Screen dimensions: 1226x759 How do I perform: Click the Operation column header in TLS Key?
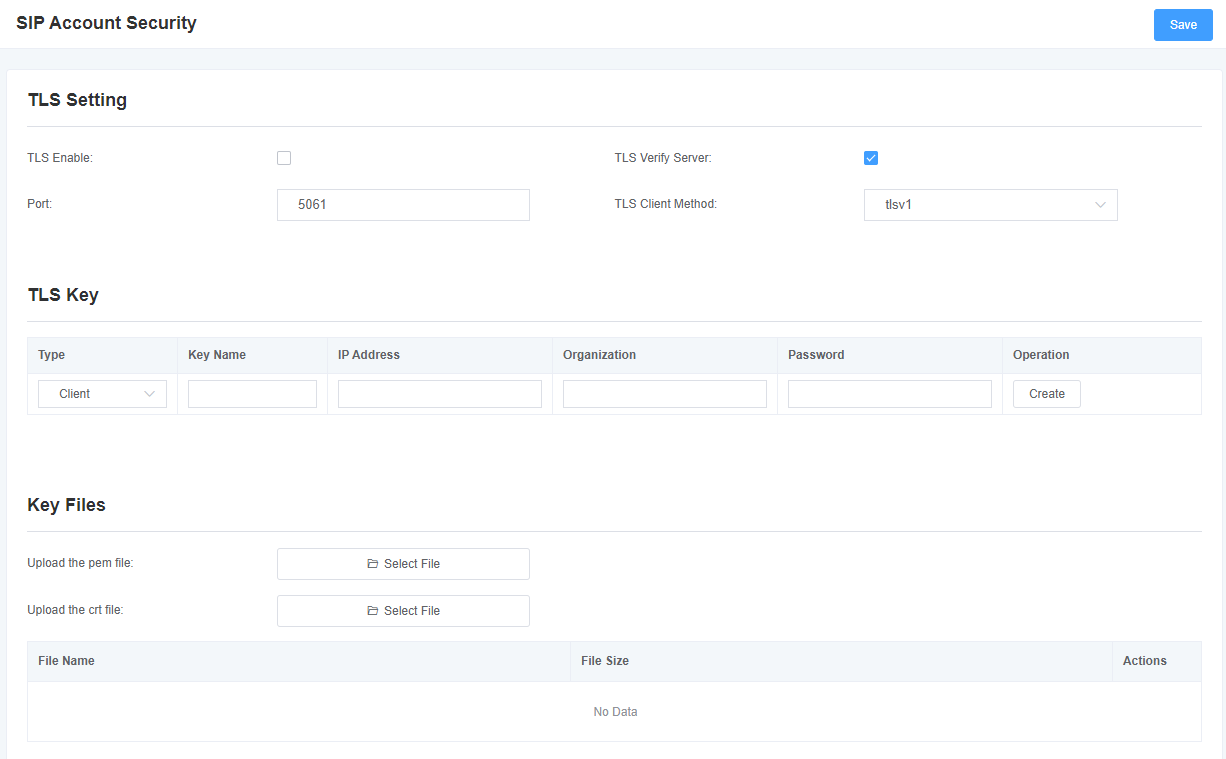pos(1041,355)
